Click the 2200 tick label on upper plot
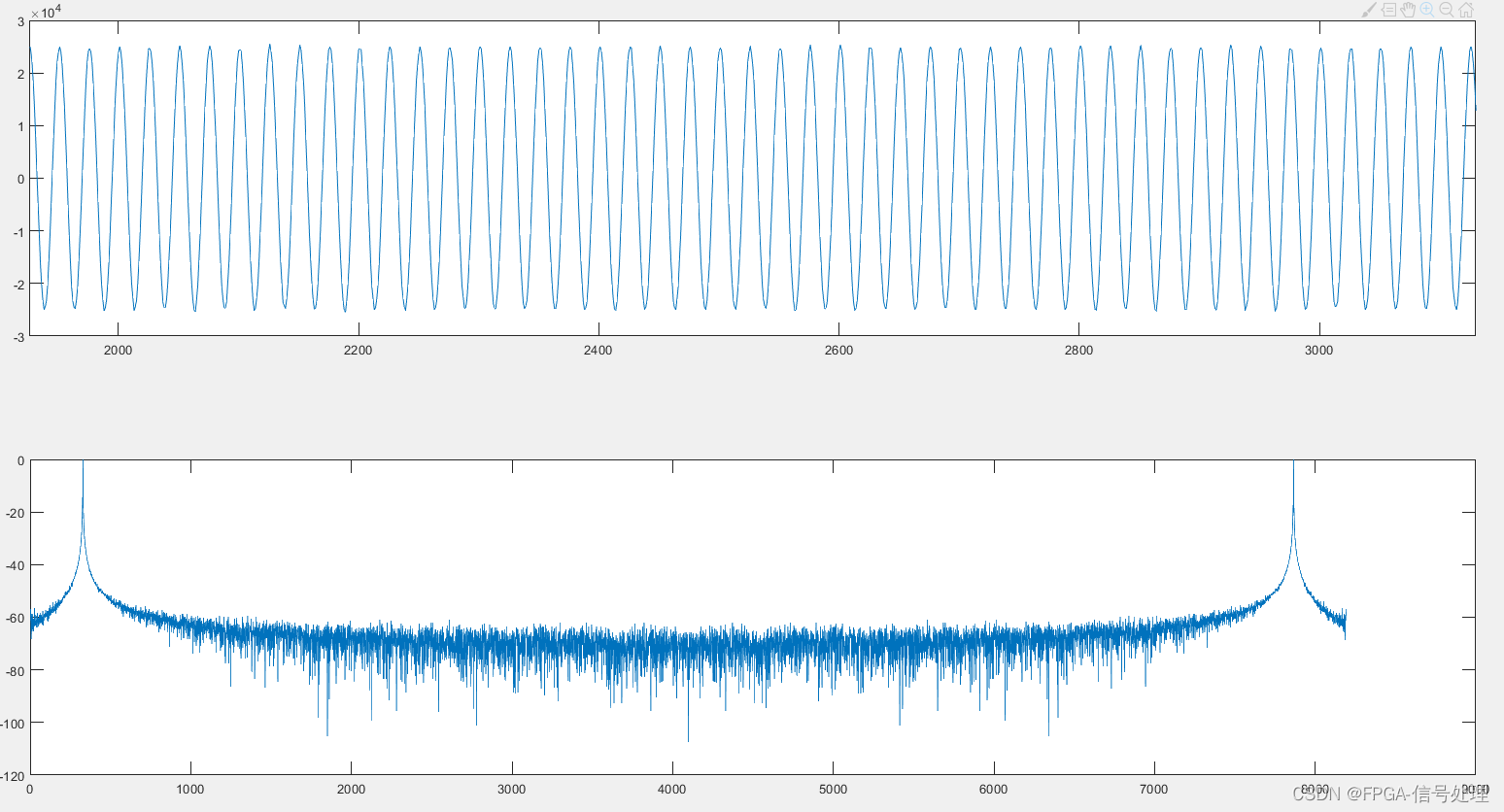The height and width of the screenshot is (812, 1504). 358,351
